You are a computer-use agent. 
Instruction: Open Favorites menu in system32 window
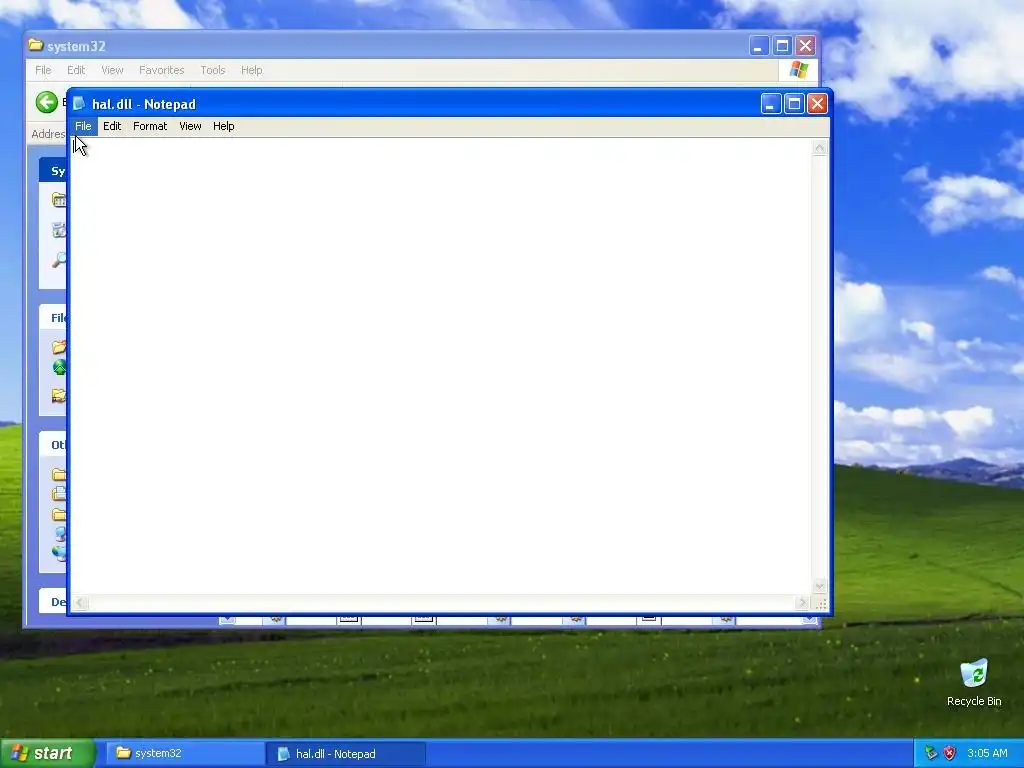tap(161, 70)
